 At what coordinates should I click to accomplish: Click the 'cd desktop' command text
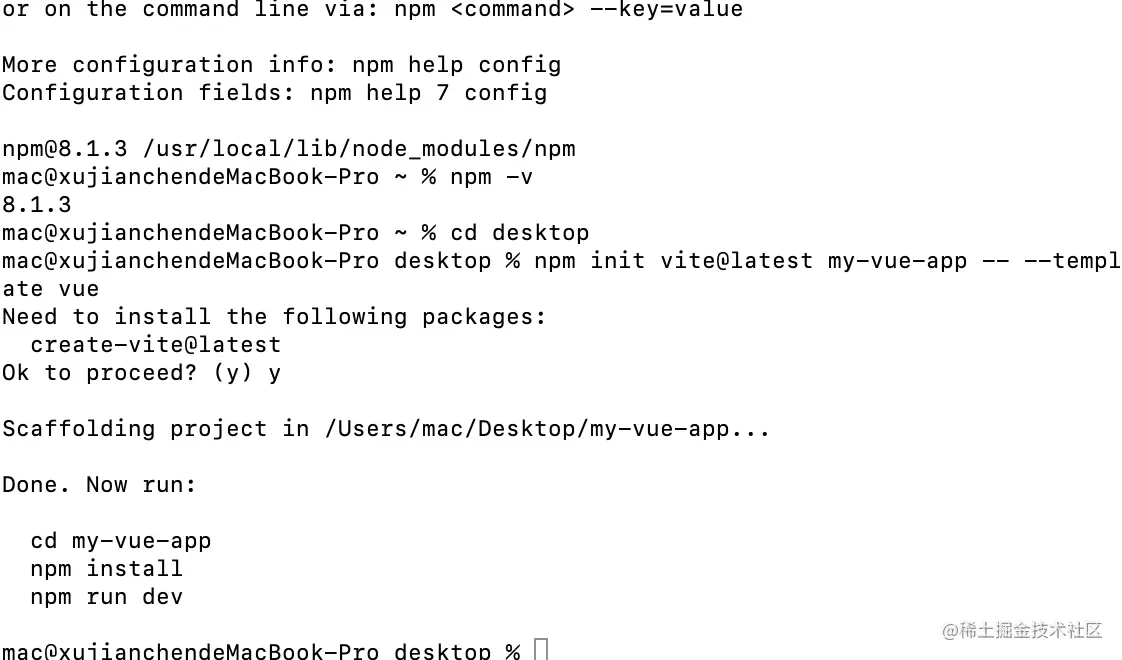pyautogui.click(x=519, y=233)
